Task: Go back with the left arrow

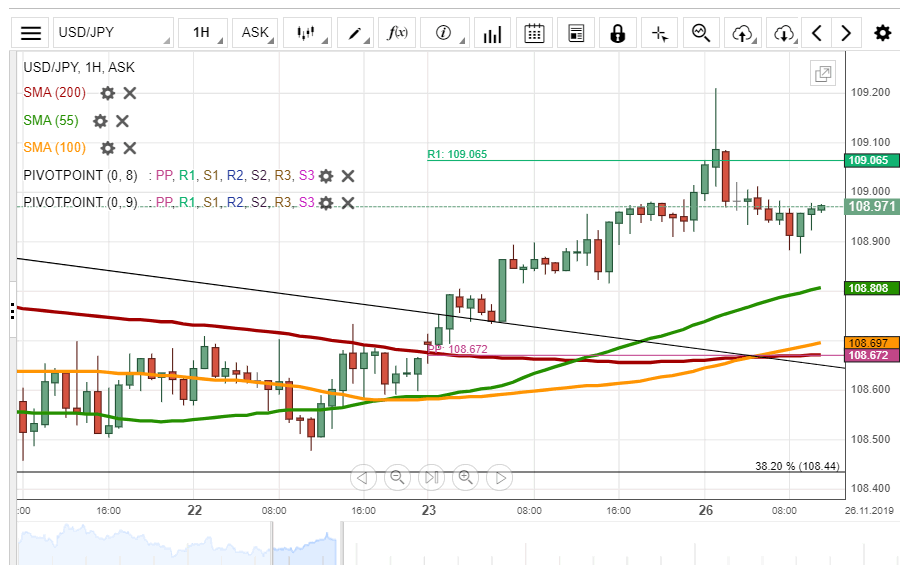Action: 817,33
